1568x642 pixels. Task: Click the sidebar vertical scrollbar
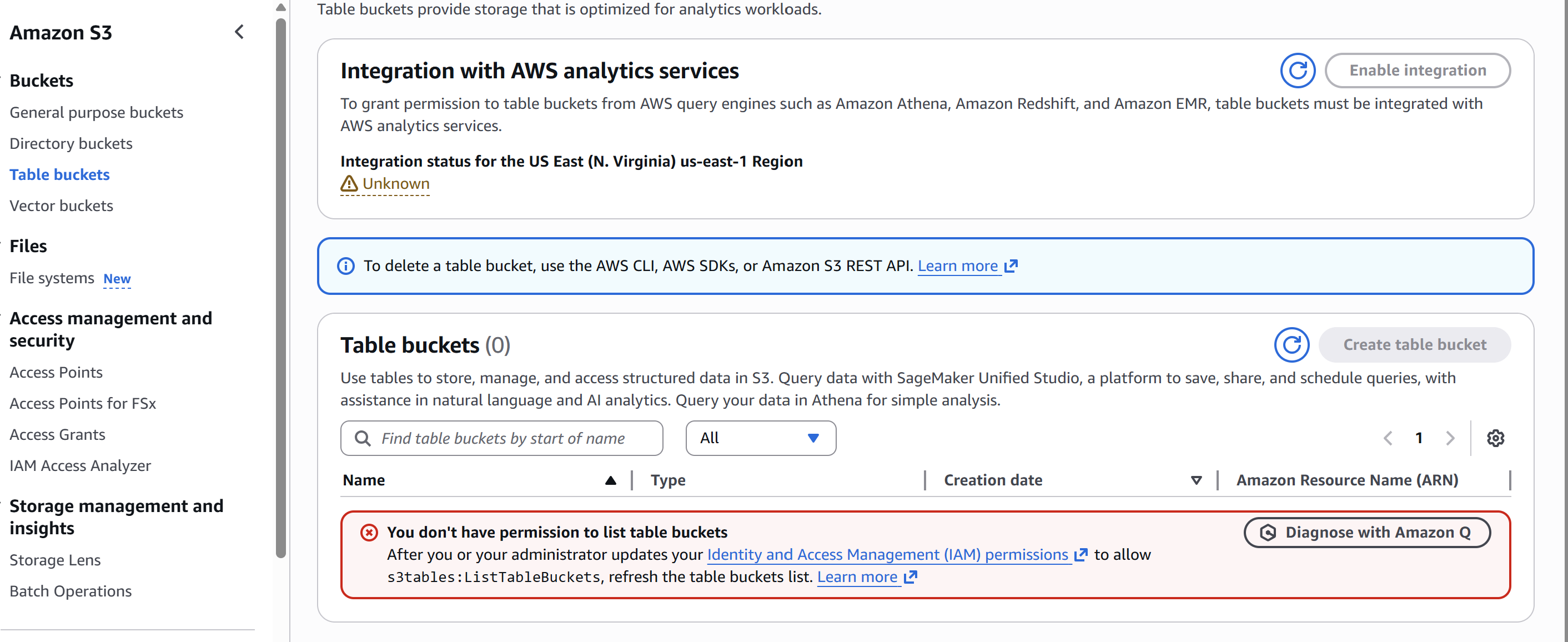(x=280, y=286)
